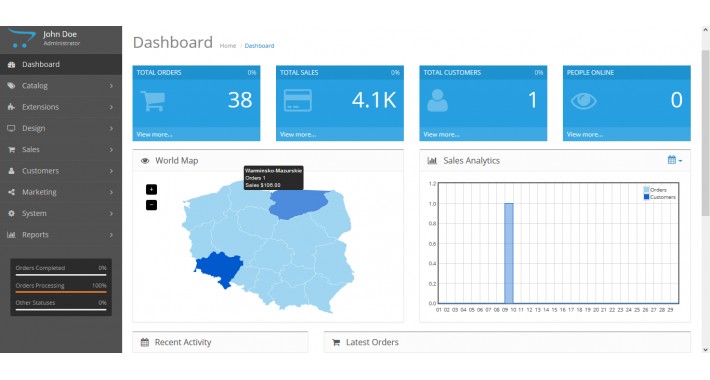Click the 38 total orders value

coord(240,100)
